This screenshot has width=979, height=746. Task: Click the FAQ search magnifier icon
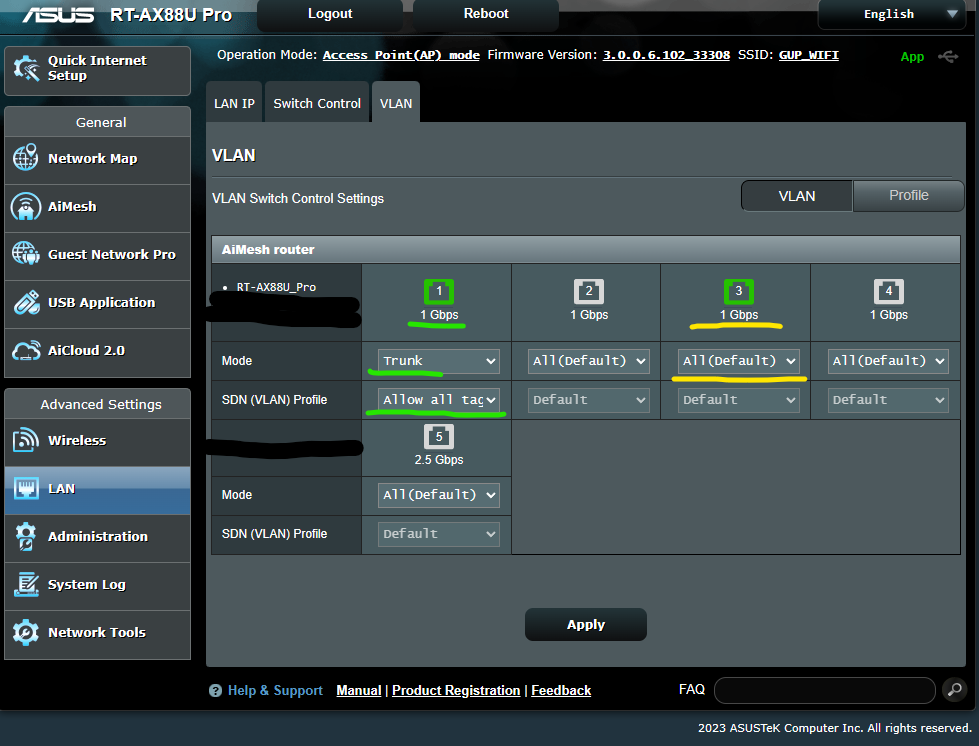pos(955,690)
